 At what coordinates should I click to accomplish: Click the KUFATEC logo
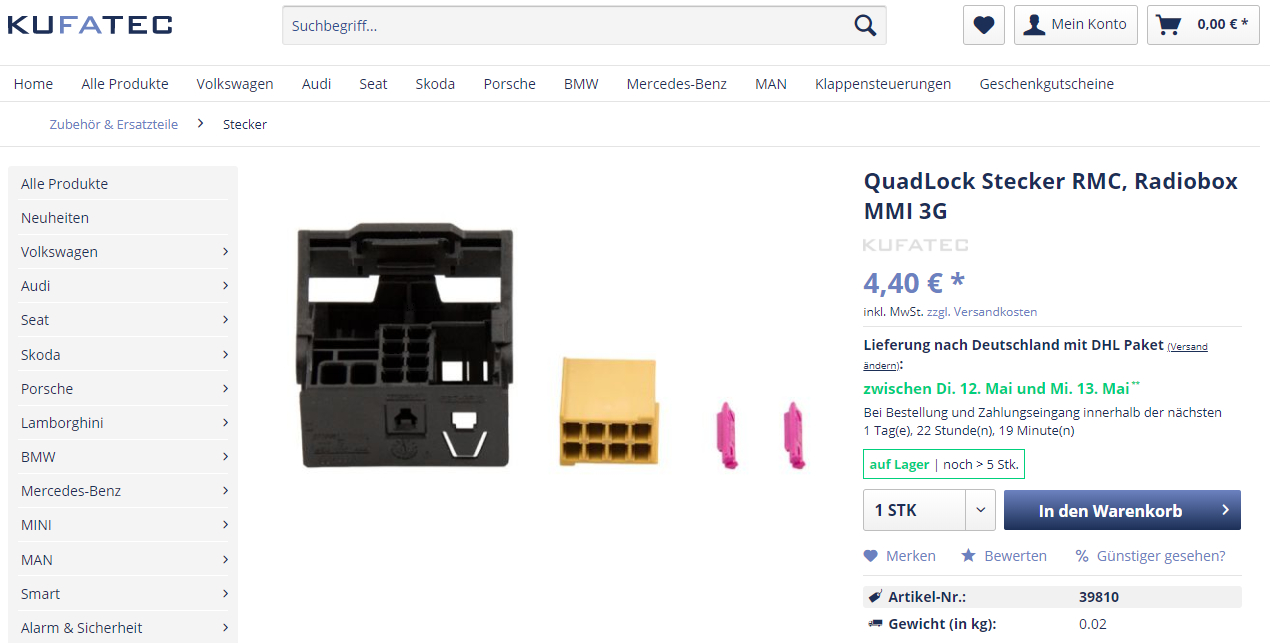[90, 25]
